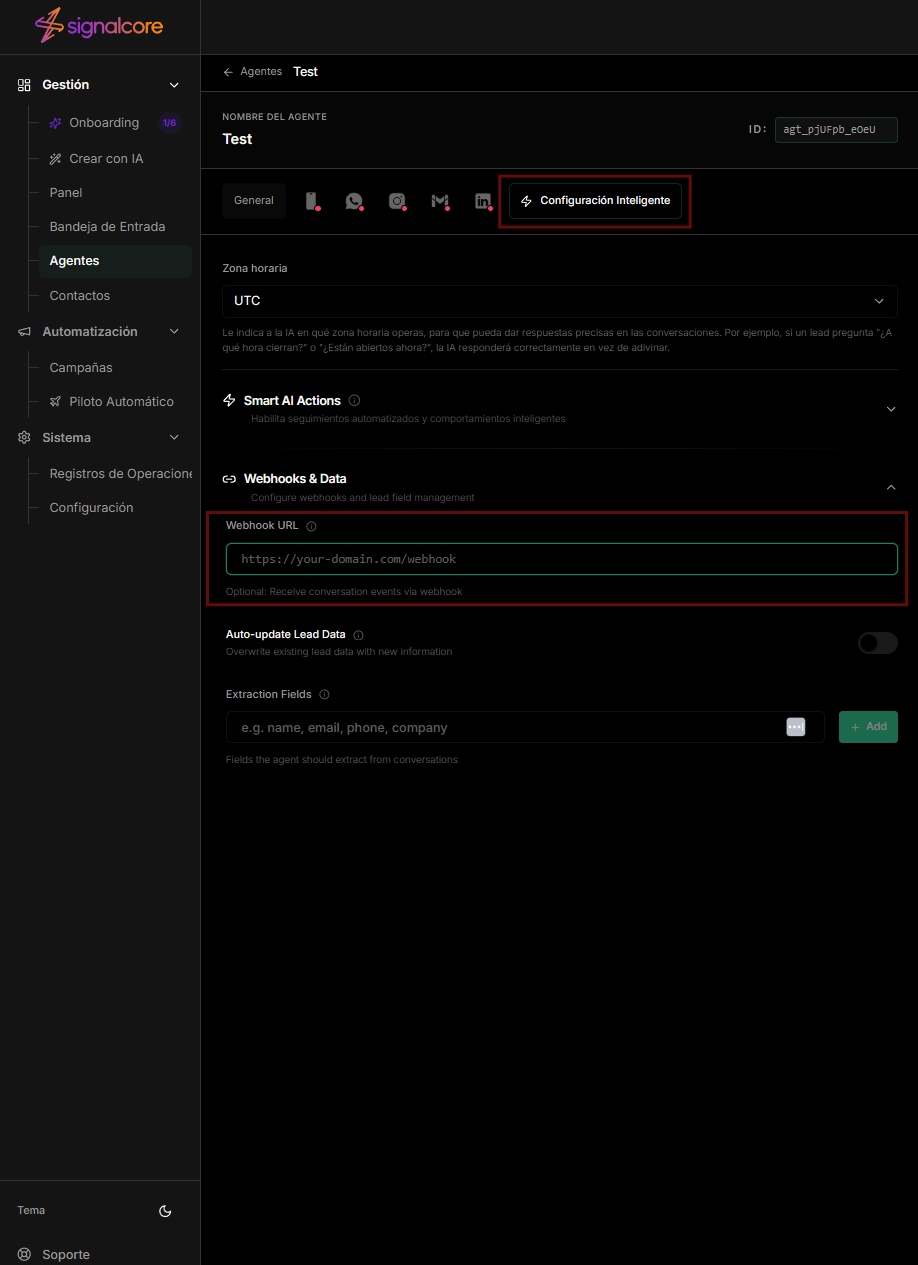
Task: Click the Gestión grid icon
Action: tap(24, 85)
